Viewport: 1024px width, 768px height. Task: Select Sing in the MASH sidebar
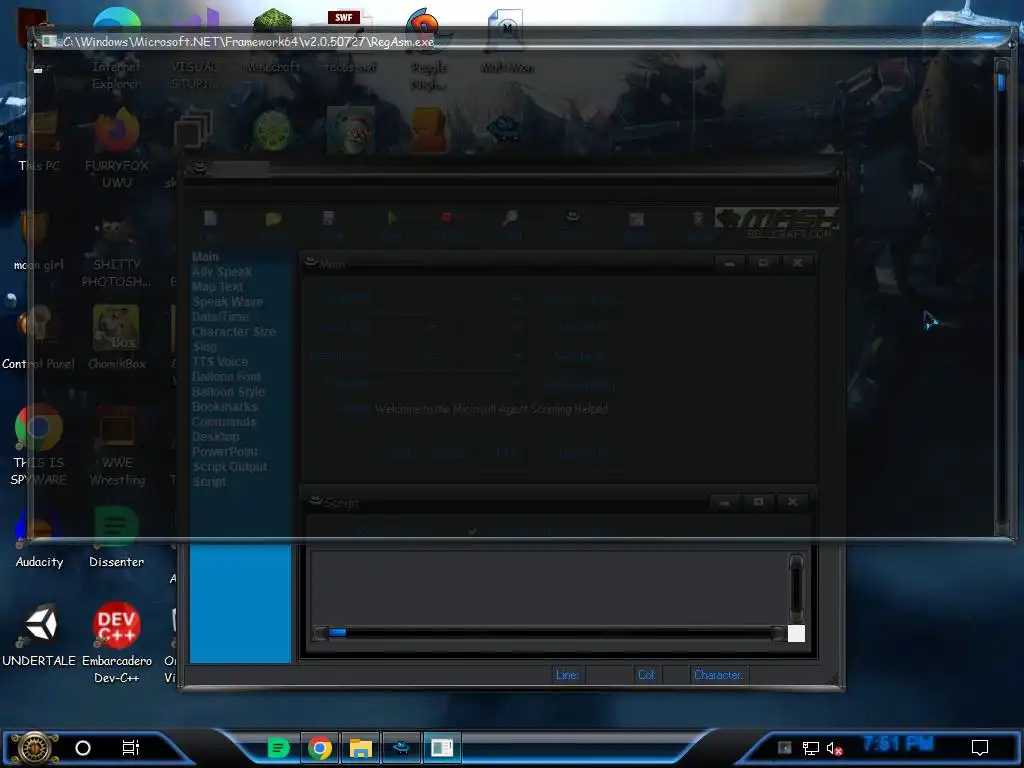(x=204, y=347)
